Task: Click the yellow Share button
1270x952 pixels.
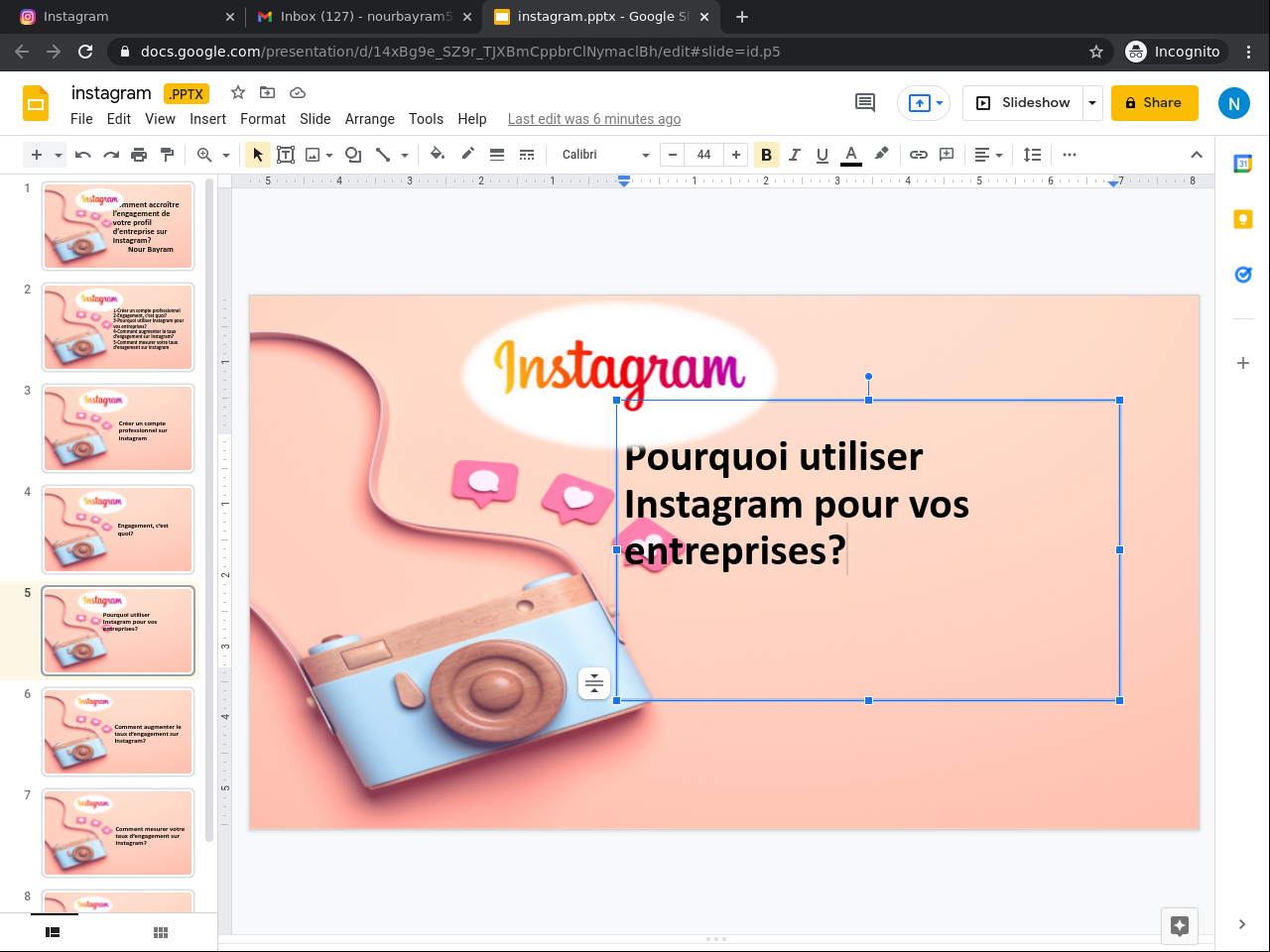Action: click(1154, 103)
